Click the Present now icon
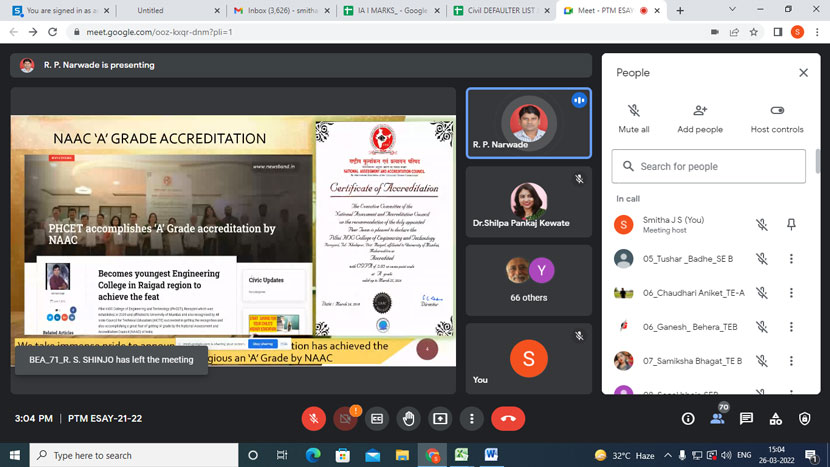 439,418
